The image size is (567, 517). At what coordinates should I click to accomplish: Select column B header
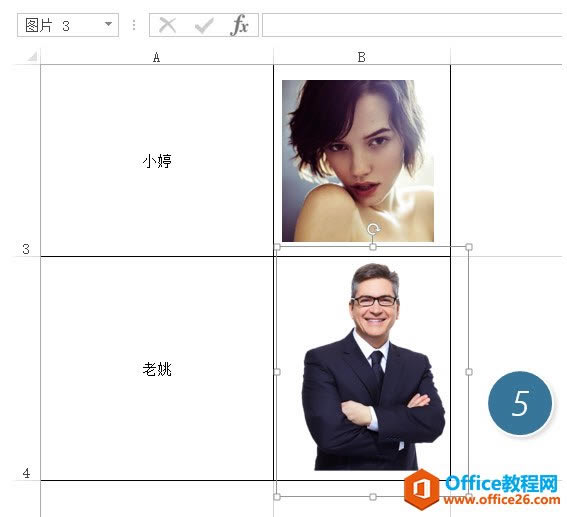[362, 57]
